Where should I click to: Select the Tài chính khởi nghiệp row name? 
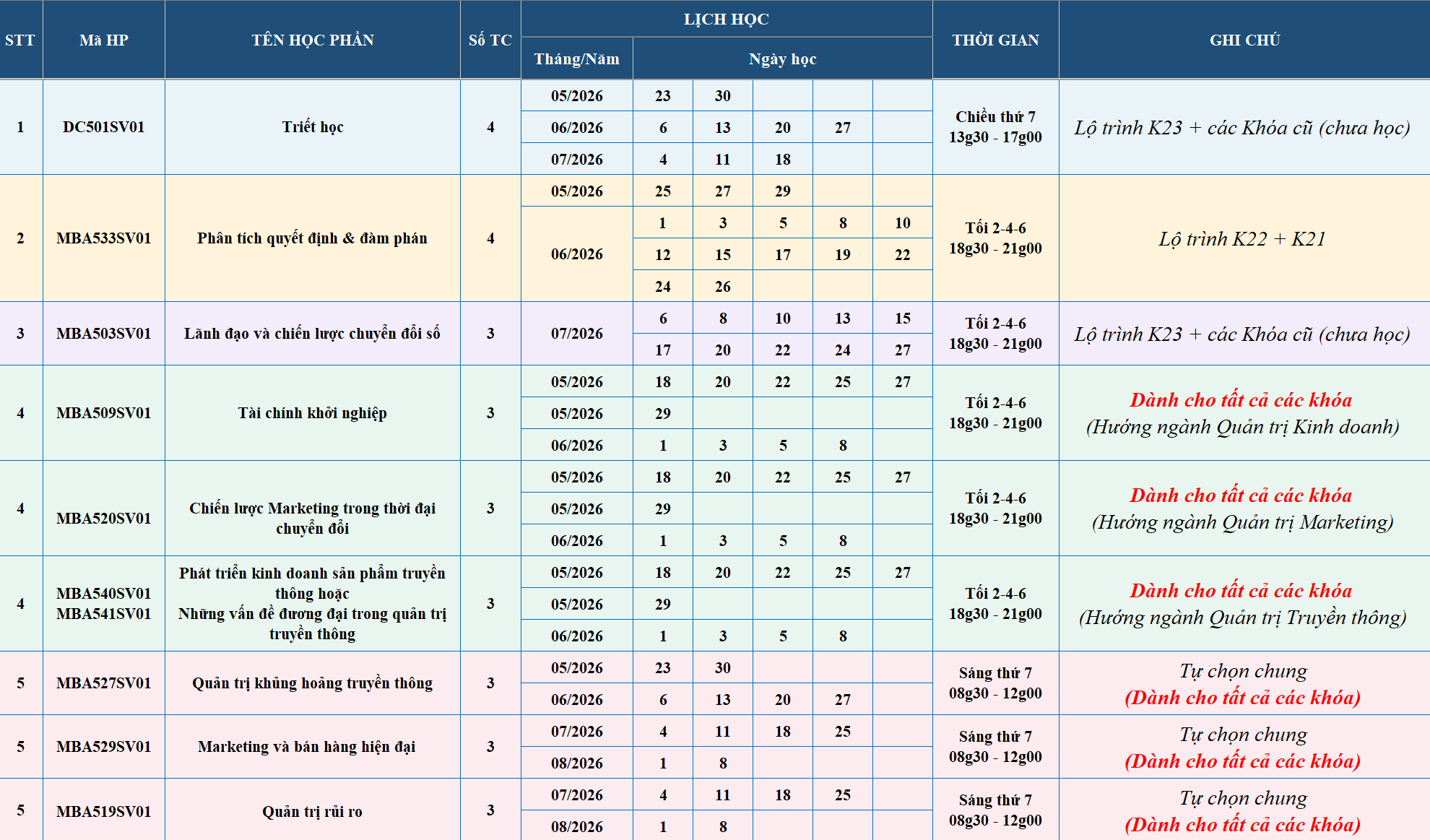(312, 413)
